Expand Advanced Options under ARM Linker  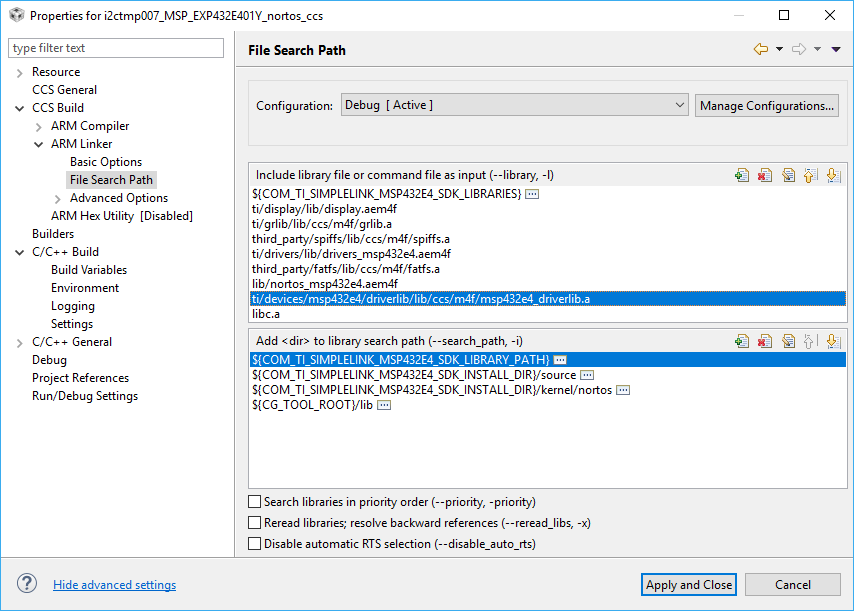pos(58,198)
